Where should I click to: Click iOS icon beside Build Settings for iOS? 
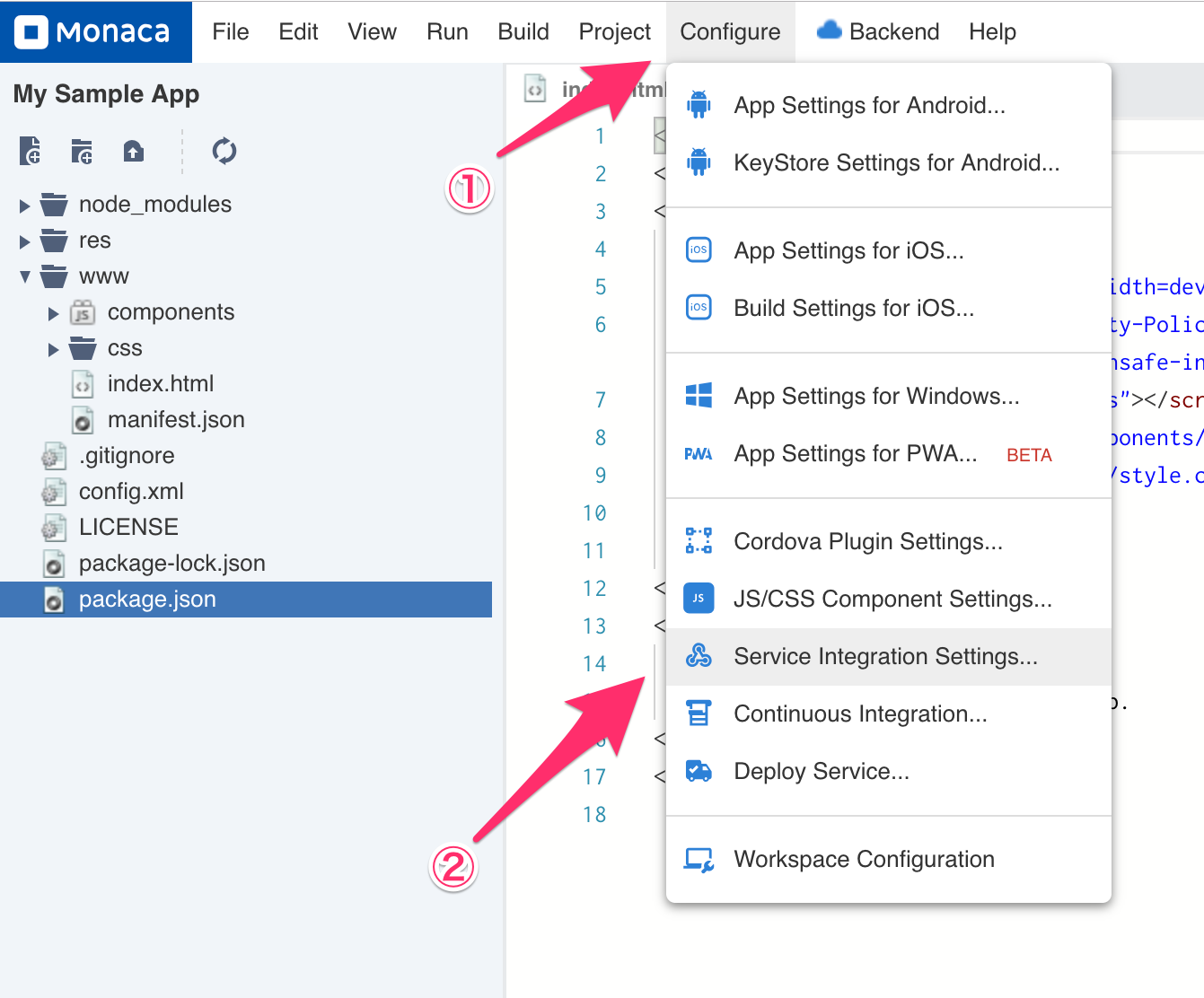tap(699, 307)
